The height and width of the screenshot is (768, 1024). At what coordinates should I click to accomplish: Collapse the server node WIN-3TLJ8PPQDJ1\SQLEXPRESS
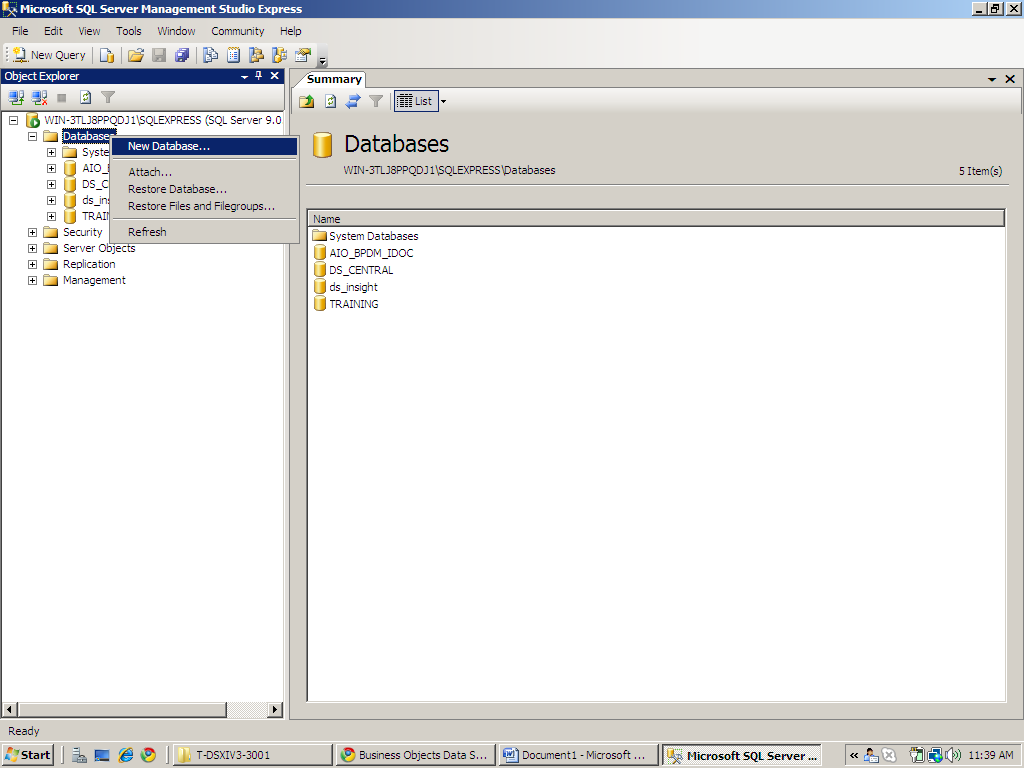click(13, 120)
